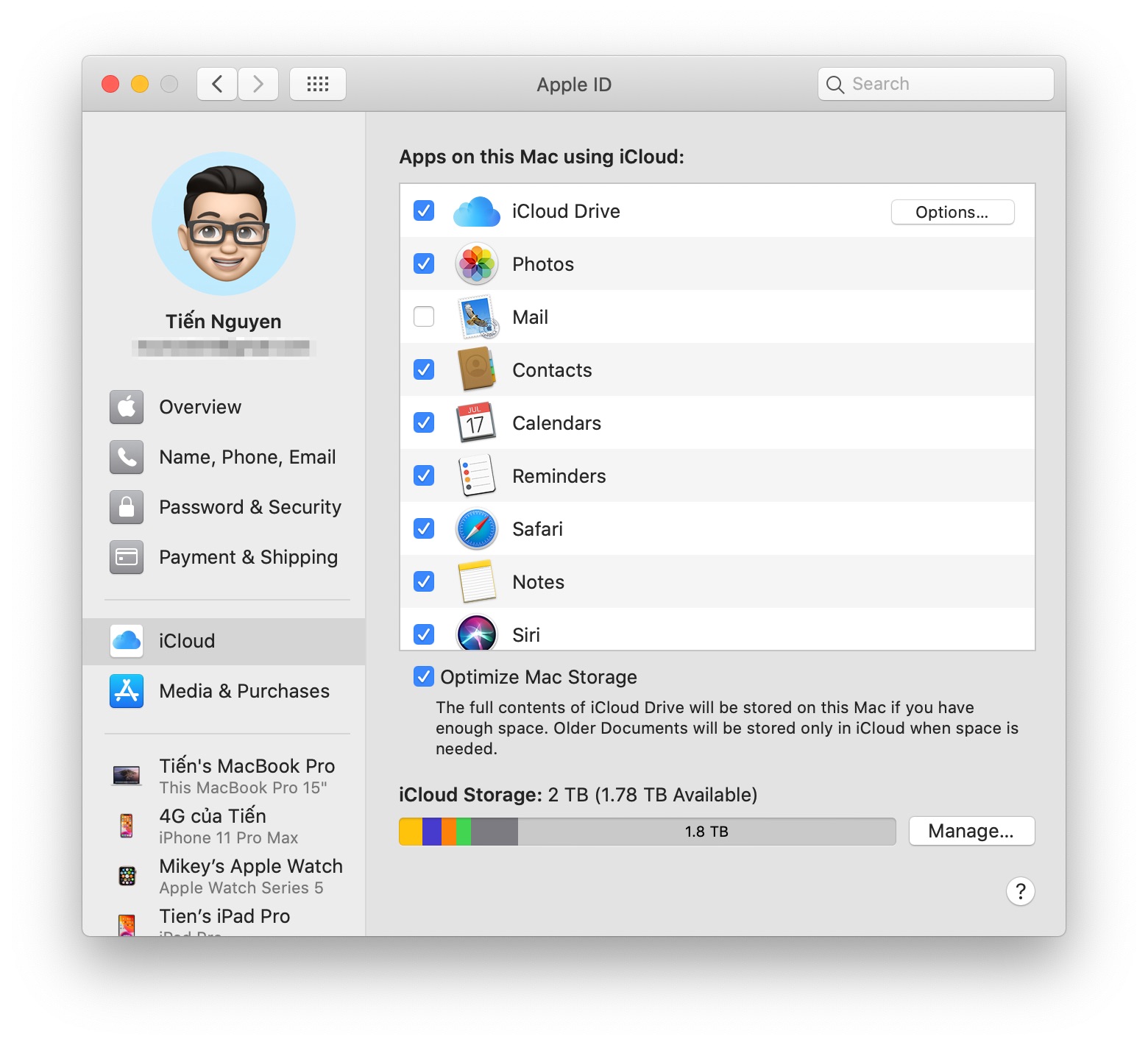
Task: Click the Mail stamp icon
Action: click(x=478, y=317)
